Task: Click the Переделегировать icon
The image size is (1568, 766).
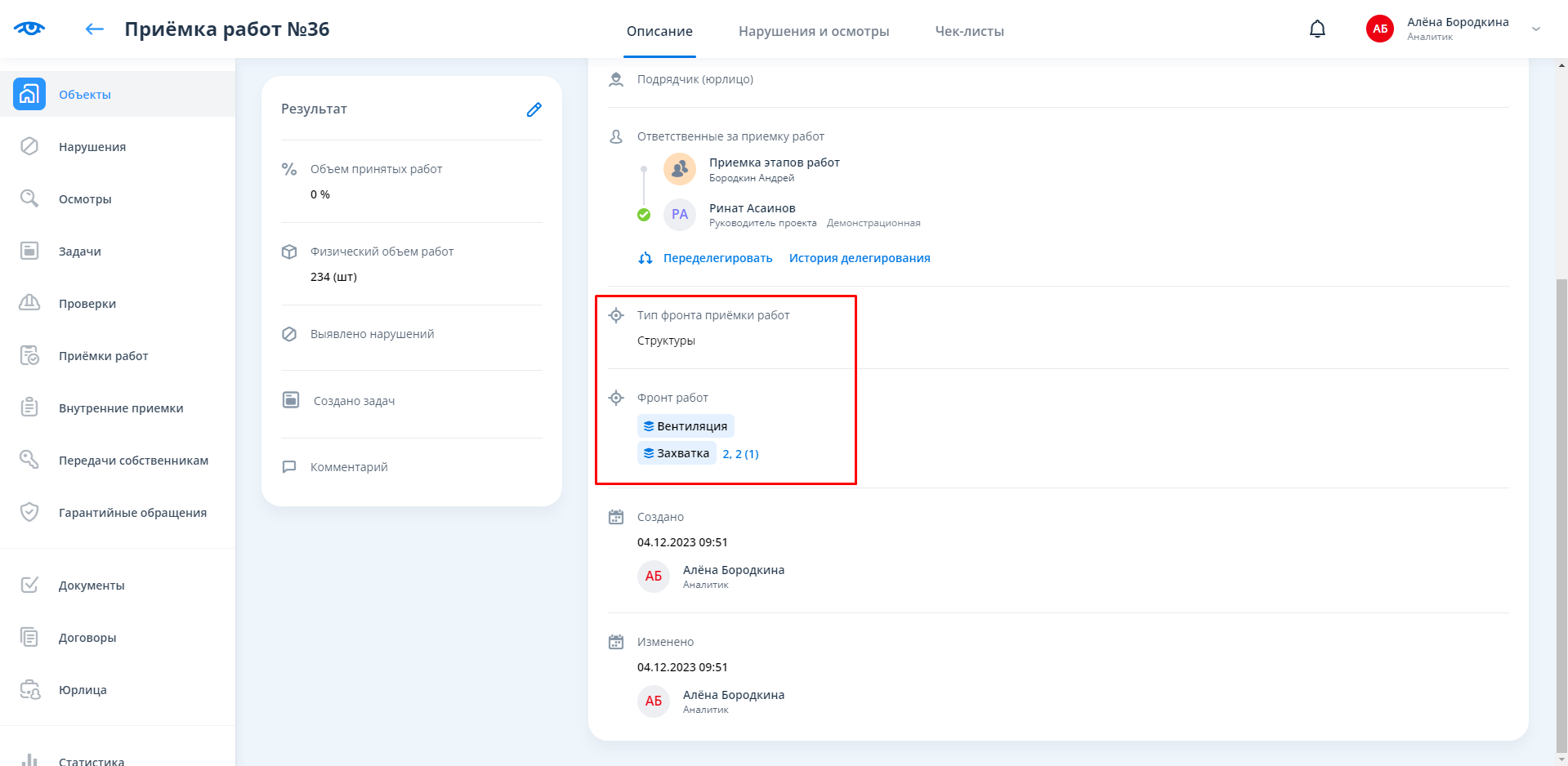Action: coord(646,258)
